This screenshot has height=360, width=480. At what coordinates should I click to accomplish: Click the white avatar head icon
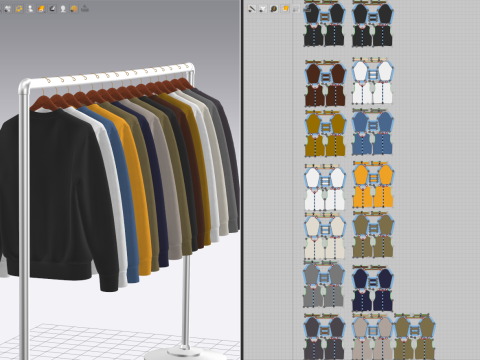[63, 9]
